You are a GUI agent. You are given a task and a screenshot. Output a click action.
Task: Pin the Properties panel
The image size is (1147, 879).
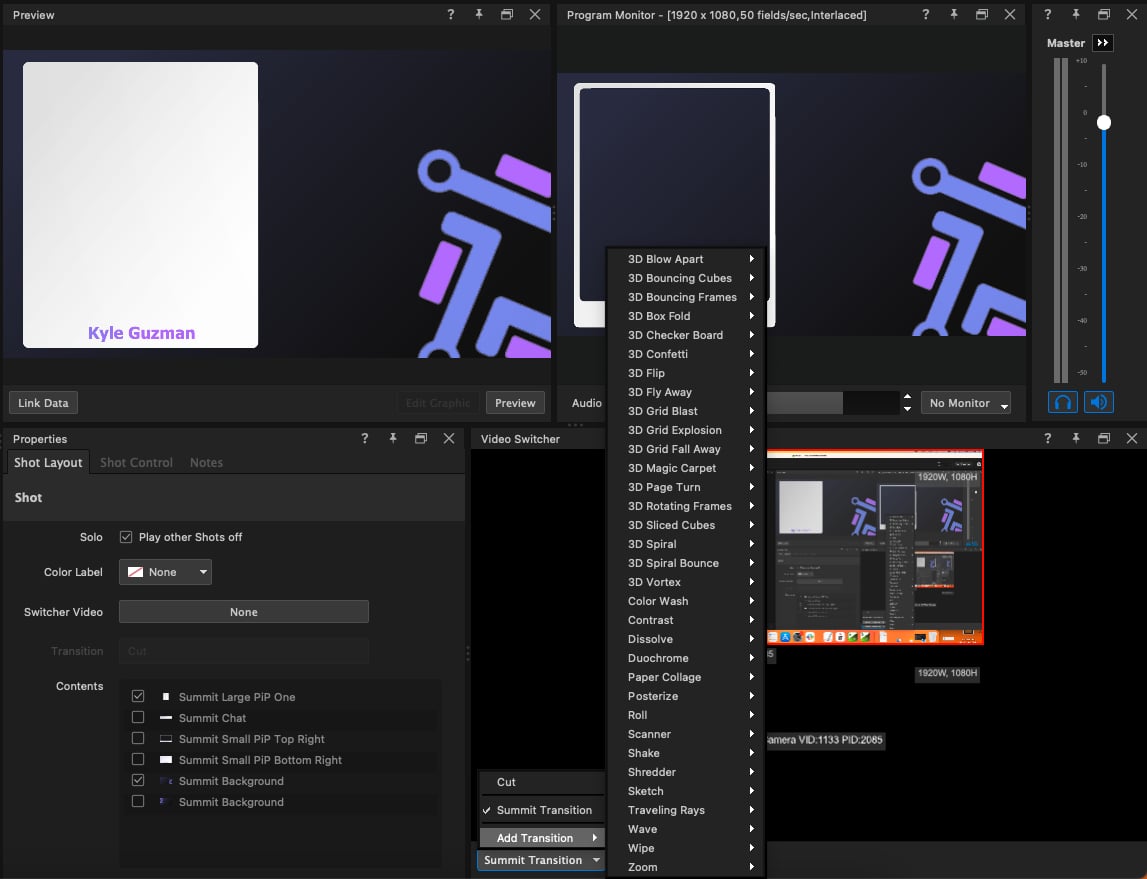point(393,439)
